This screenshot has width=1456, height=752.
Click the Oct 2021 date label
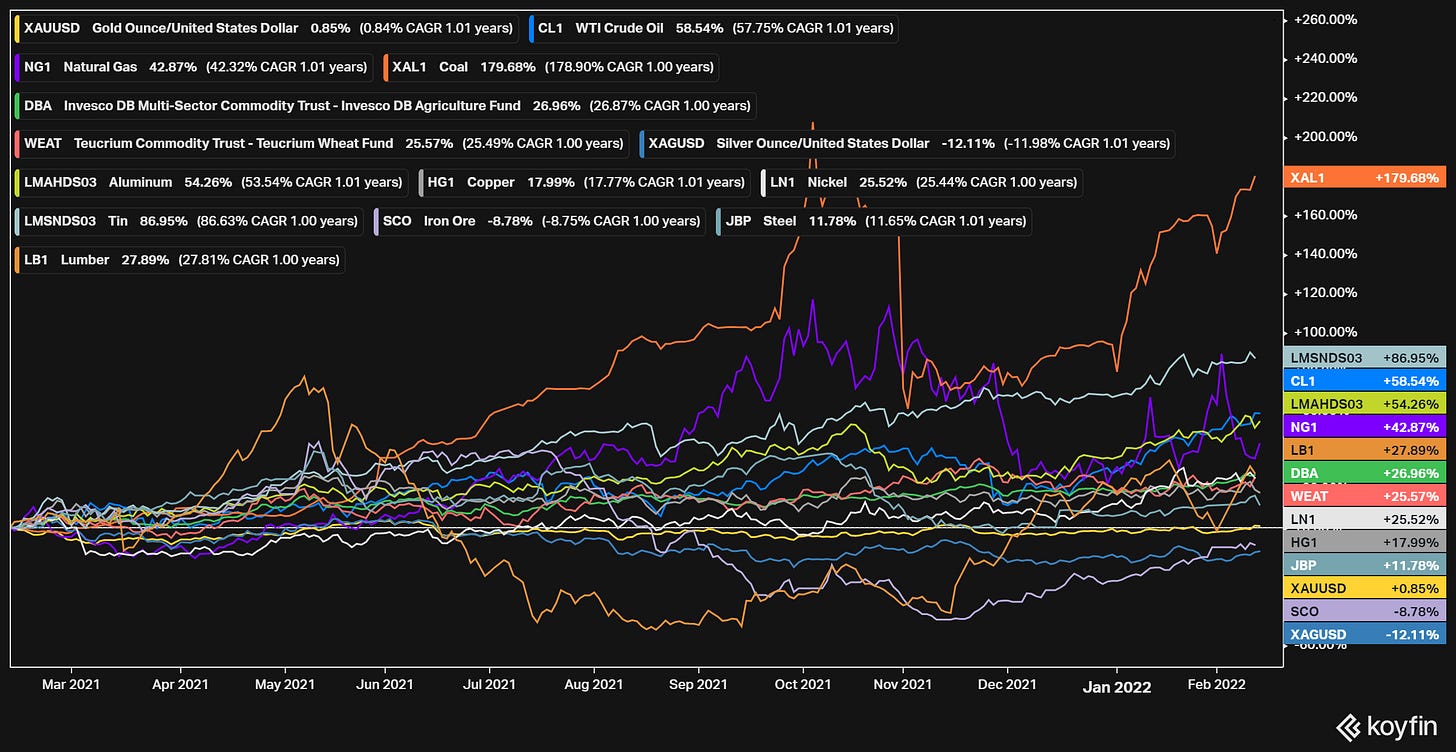coord(803,685)
